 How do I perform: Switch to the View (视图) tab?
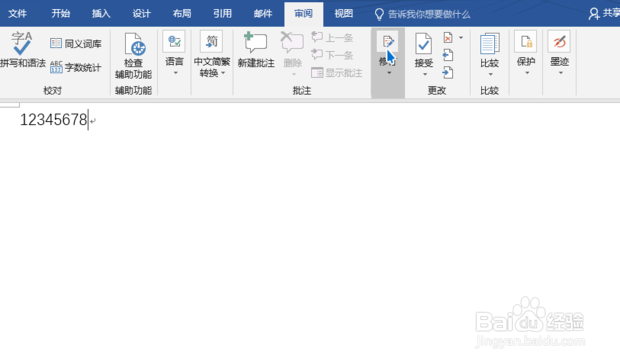[344, 14]
